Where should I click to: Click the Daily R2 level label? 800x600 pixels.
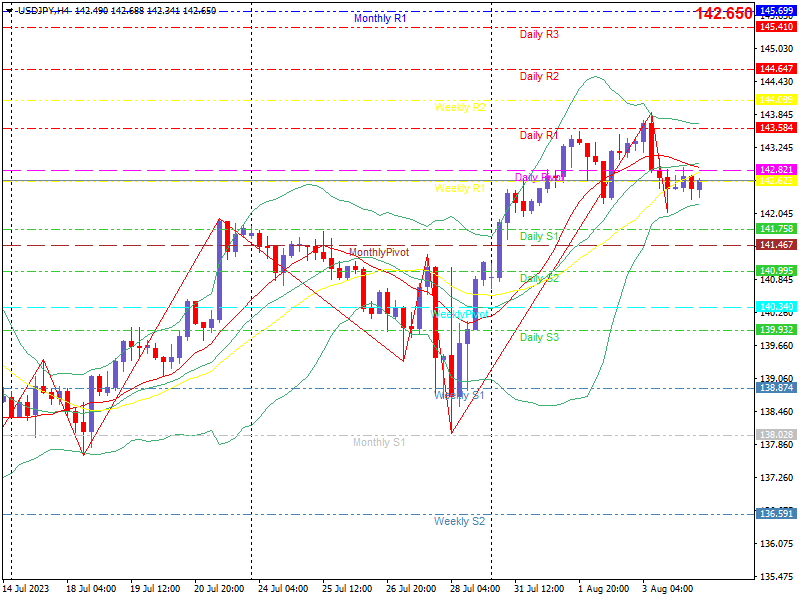(539, 76)
